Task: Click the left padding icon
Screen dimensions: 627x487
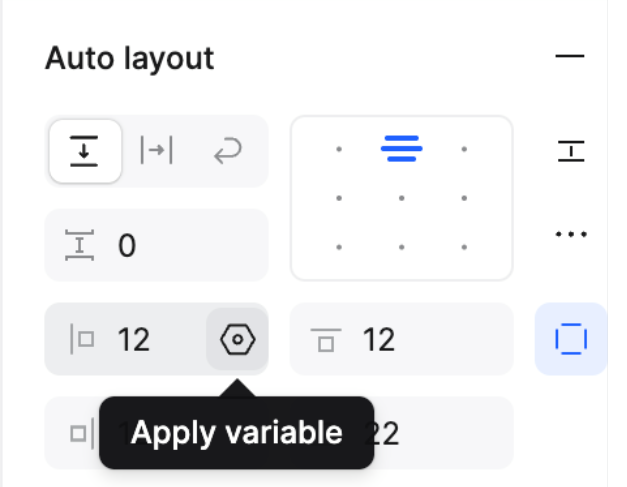Action: (x=81, y=340)
